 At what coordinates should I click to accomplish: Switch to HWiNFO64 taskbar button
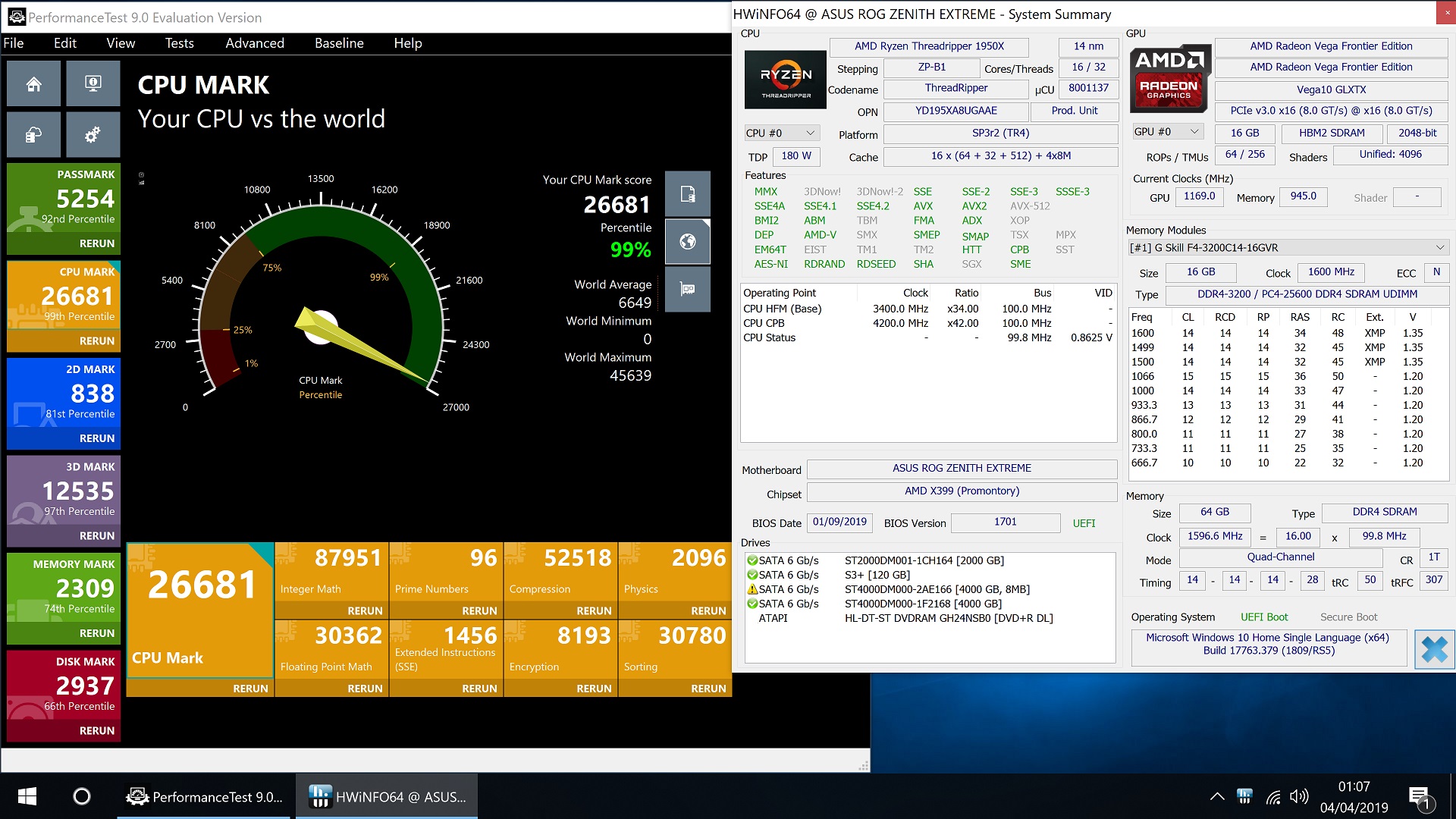pyautogui.click(x=387, y=796)
